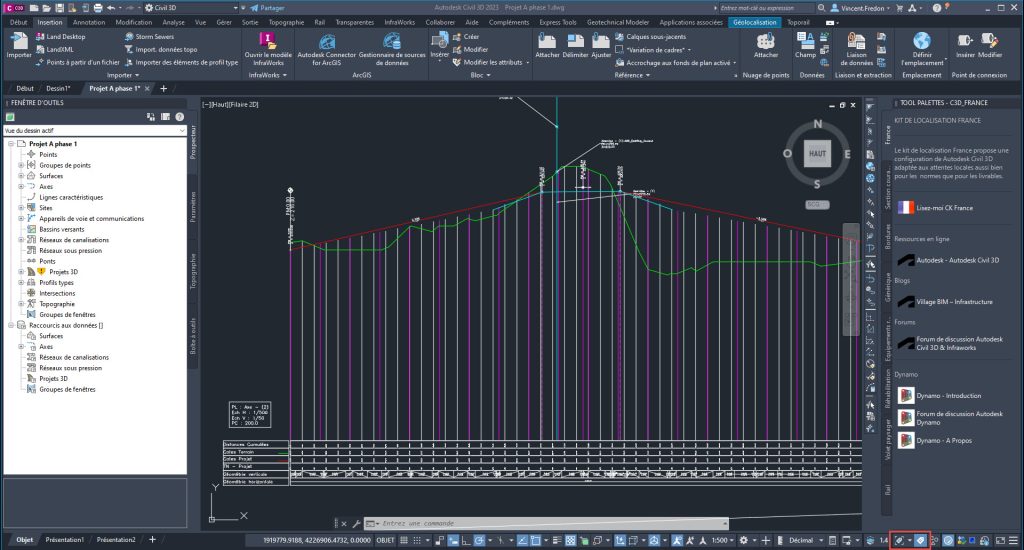
Task: Open the 1:500 annotation scale dropdown
Action: 723,540
